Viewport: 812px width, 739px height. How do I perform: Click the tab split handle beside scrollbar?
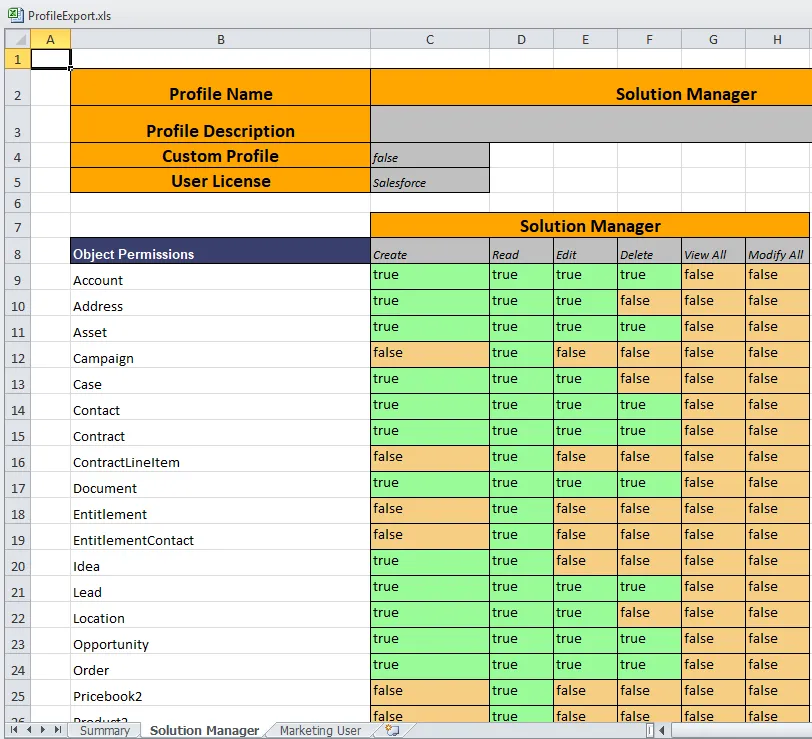[x=650, y=730]
